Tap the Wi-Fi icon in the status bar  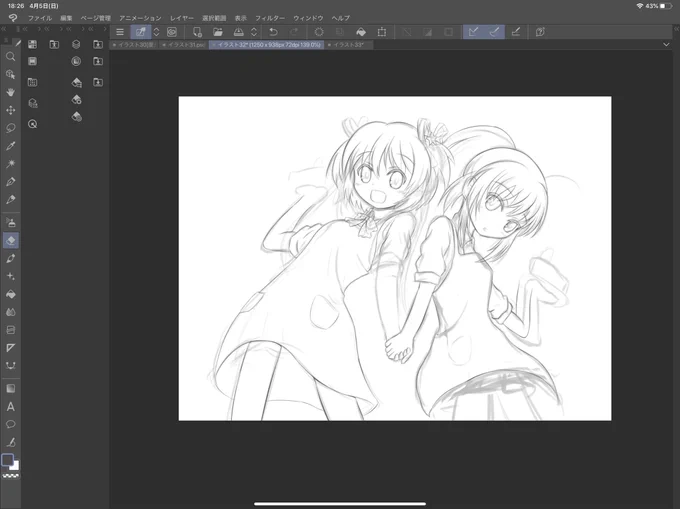tap(640, 6)
